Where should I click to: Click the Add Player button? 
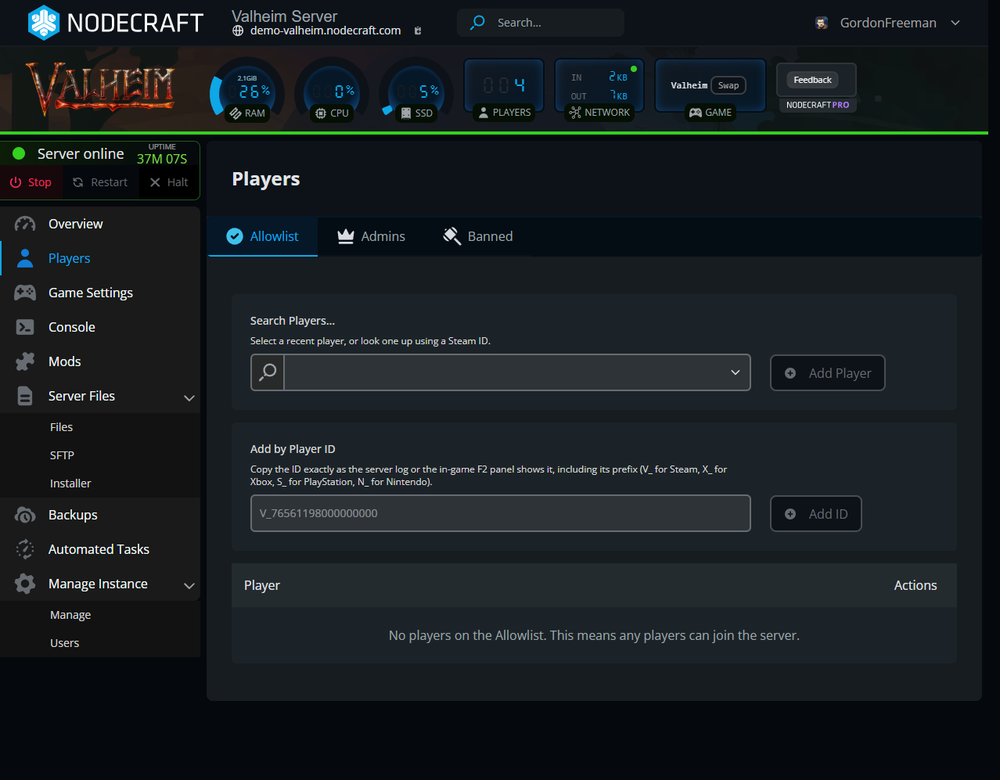827,373
